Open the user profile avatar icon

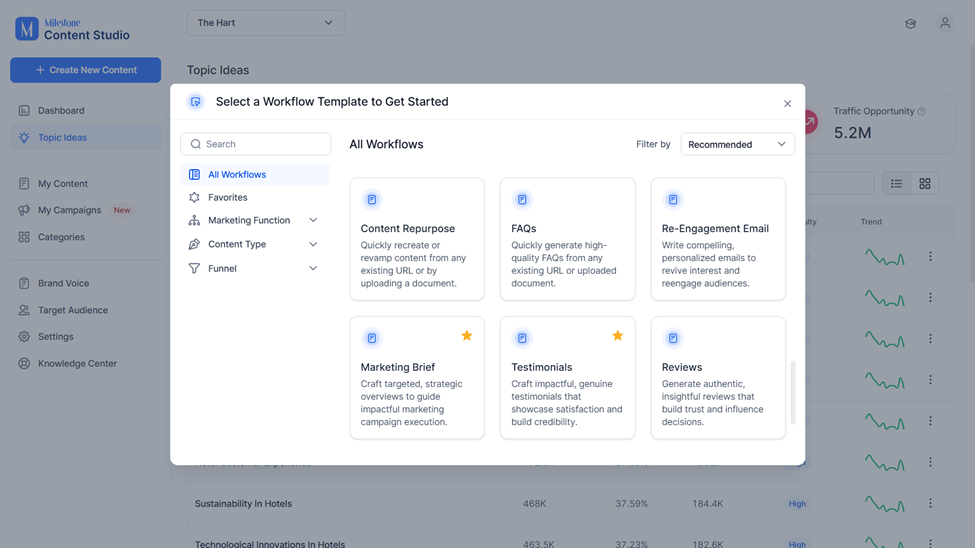945,23
